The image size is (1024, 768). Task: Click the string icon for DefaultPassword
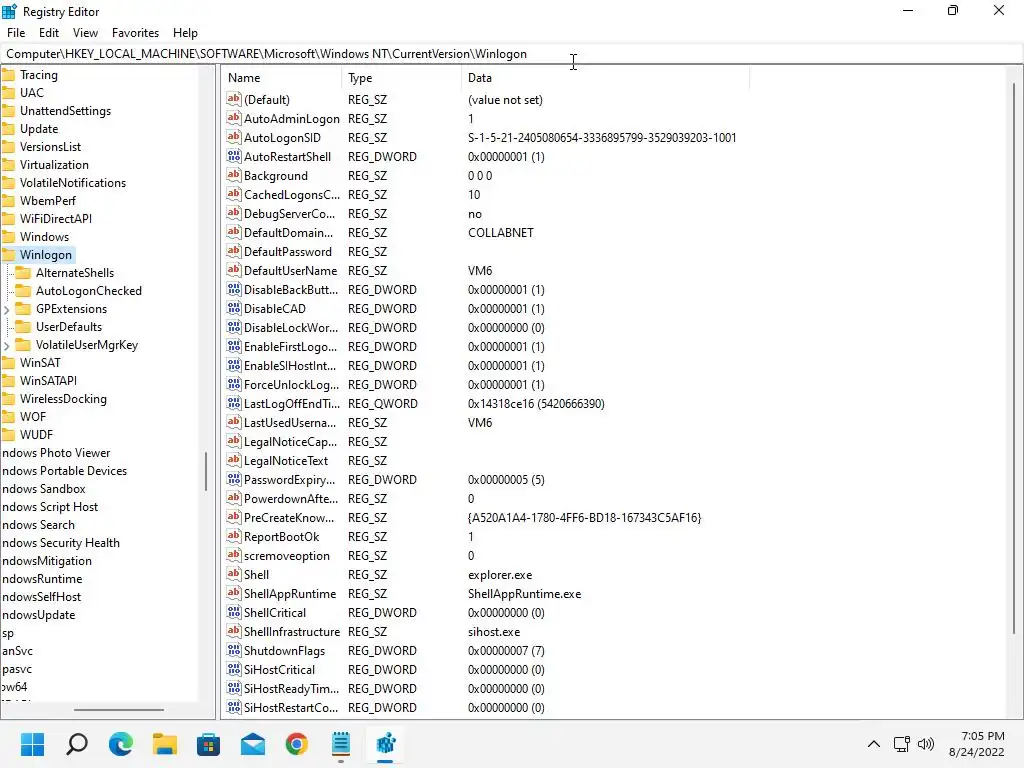[234, 251]
